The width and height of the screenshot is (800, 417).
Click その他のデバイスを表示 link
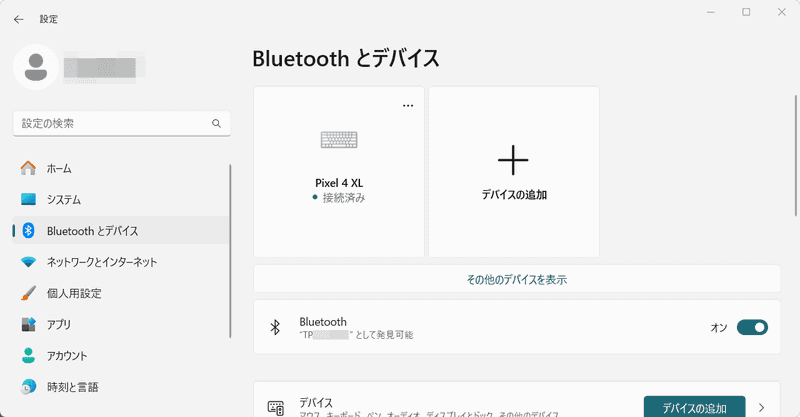tap(516, 280)
